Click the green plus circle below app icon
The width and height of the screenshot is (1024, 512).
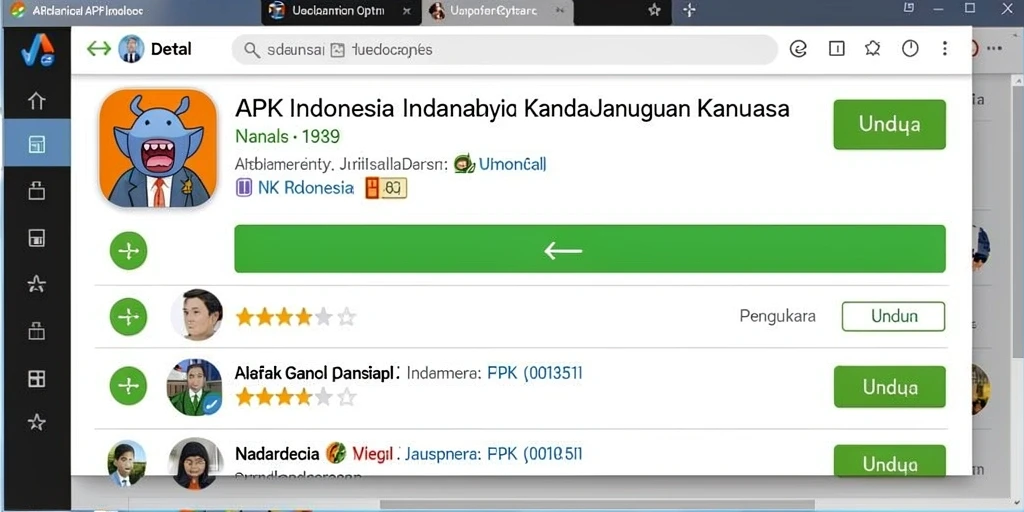click(129, 251)
